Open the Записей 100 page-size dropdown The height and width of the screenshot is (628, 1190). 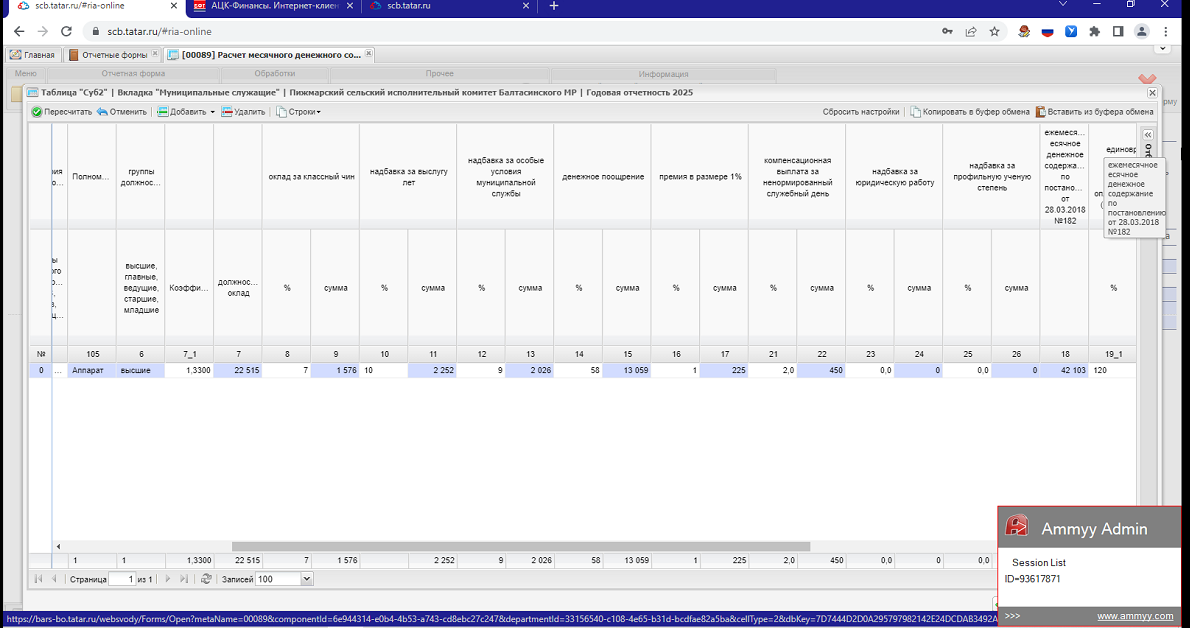coord(307,579)
